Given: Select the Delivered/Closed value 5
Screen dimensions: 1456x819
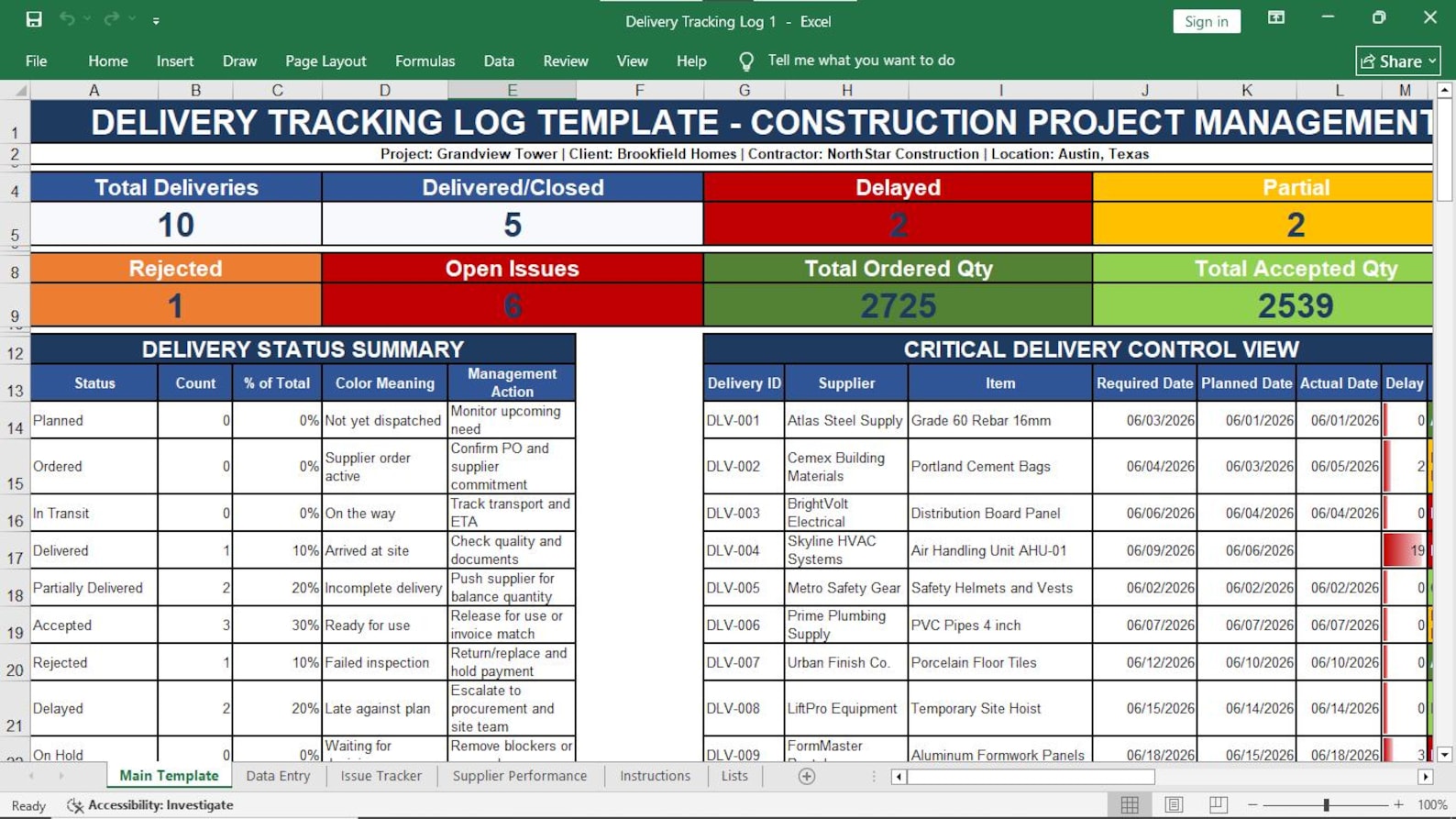Looking at the screenshot, I should [x=513, y=225].
